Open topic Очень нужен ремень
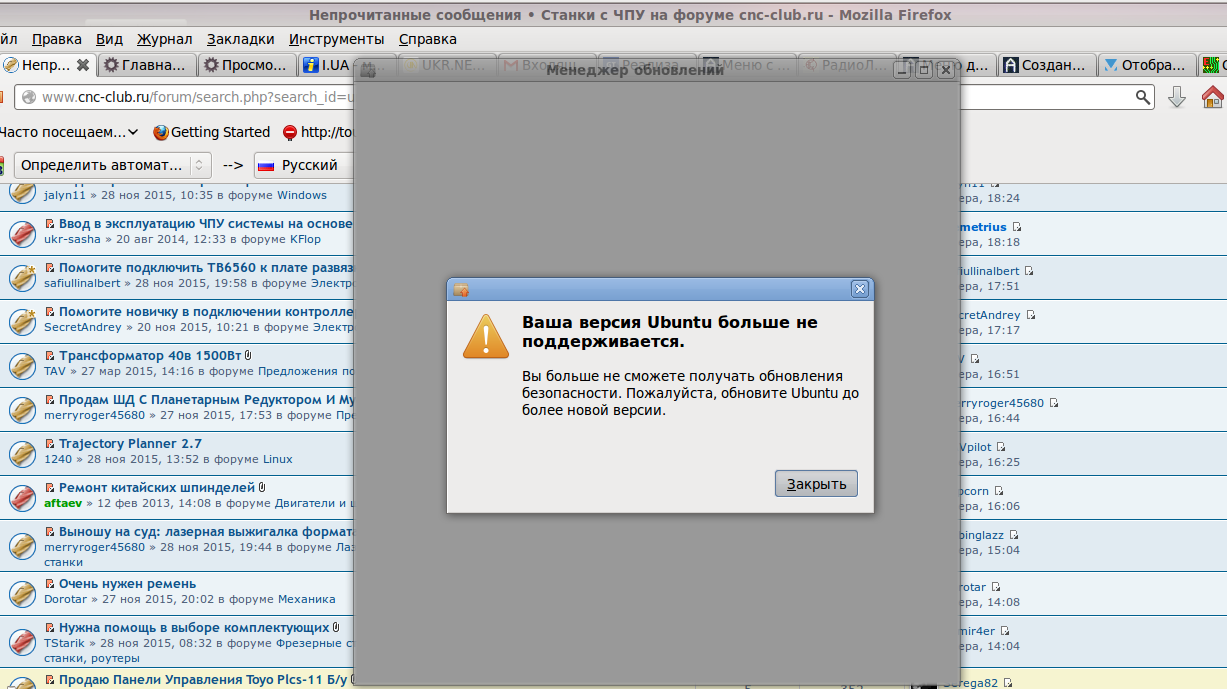1227x689 pixels. (127, 584)
